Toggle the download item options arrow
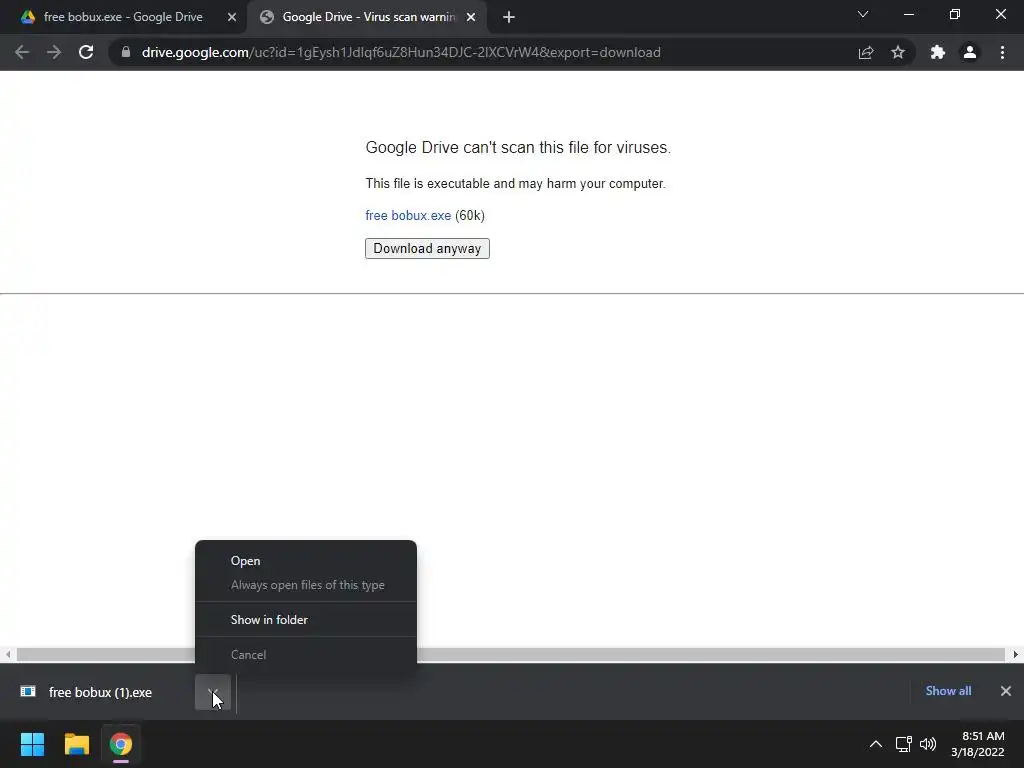The image size is (1024, 768). [x=213, y=692]
